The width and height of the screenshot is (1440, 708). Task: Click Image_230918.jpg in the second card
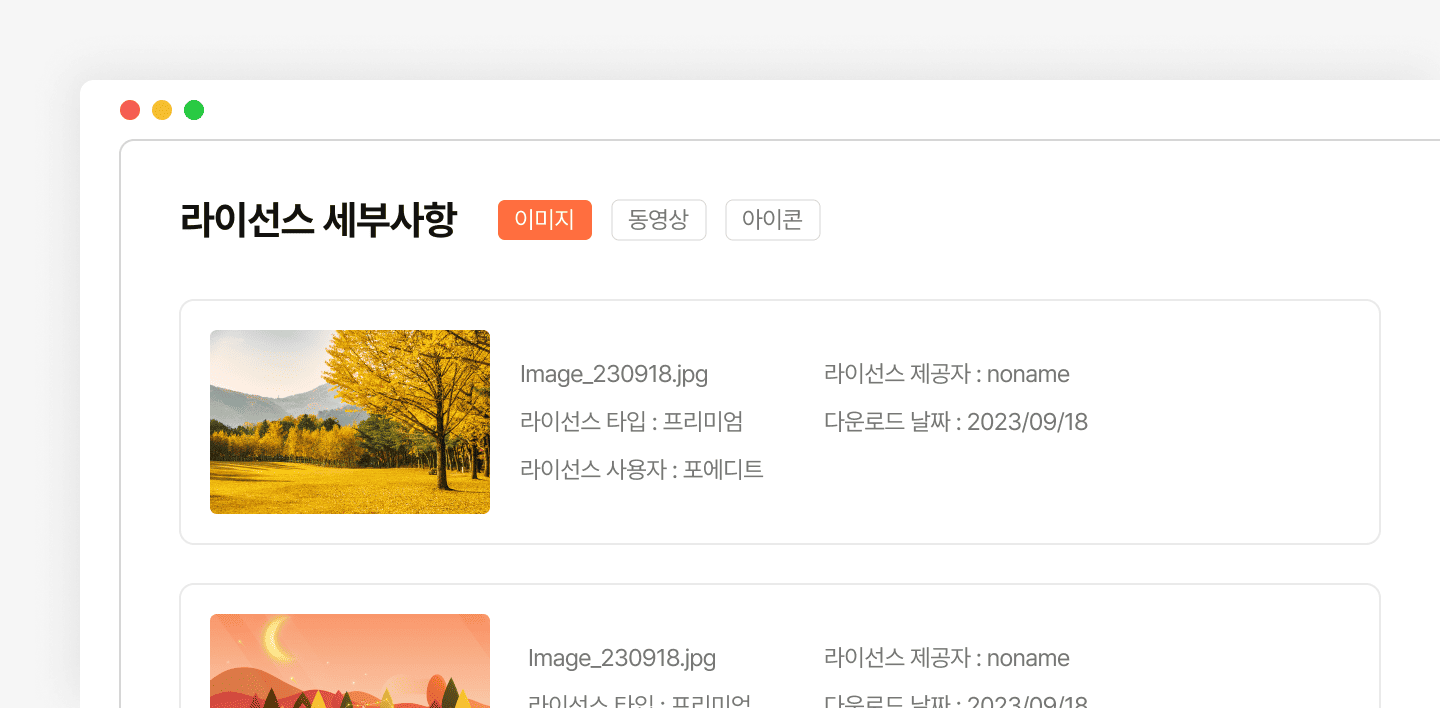pyautogui.click(x=622, y=659)
